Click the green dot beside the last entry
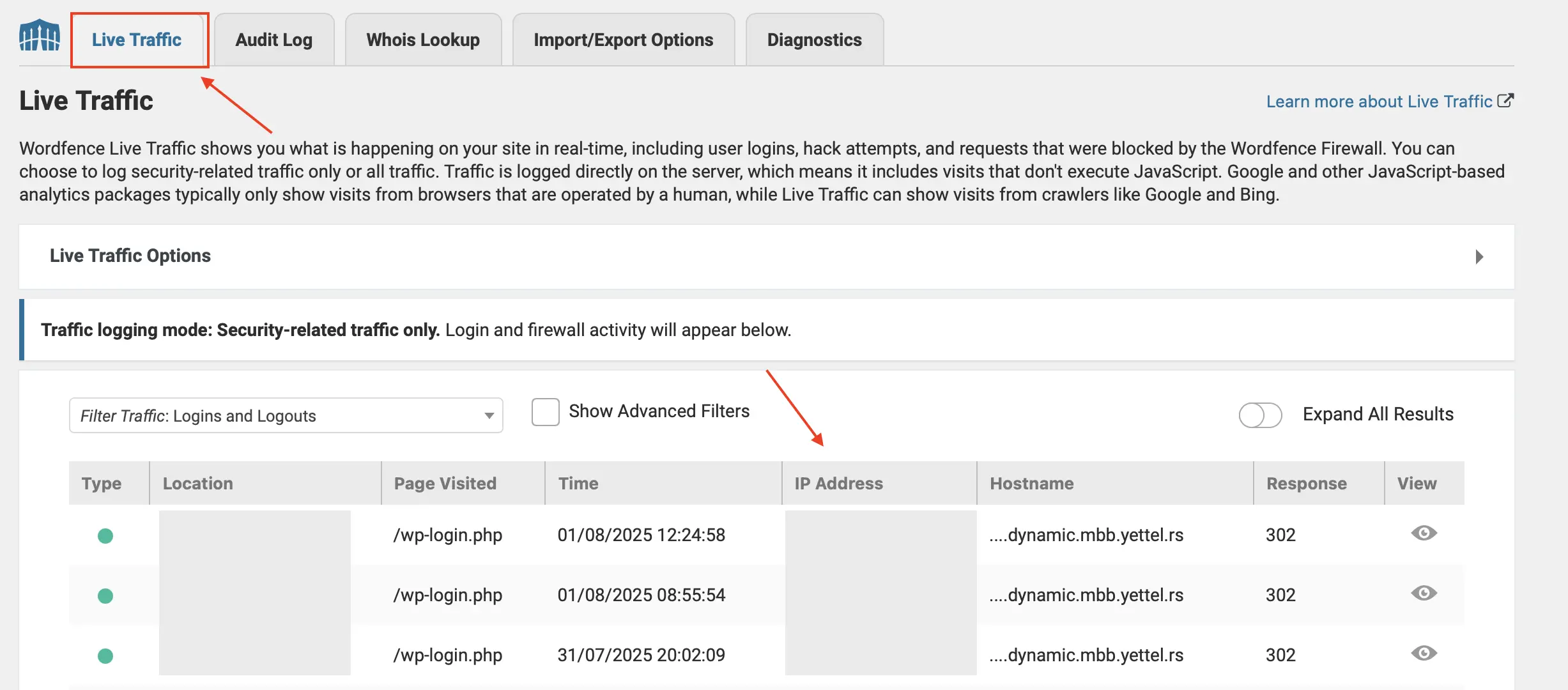Viewport: 1568px width, 690px height. click(x=107, y=655)
